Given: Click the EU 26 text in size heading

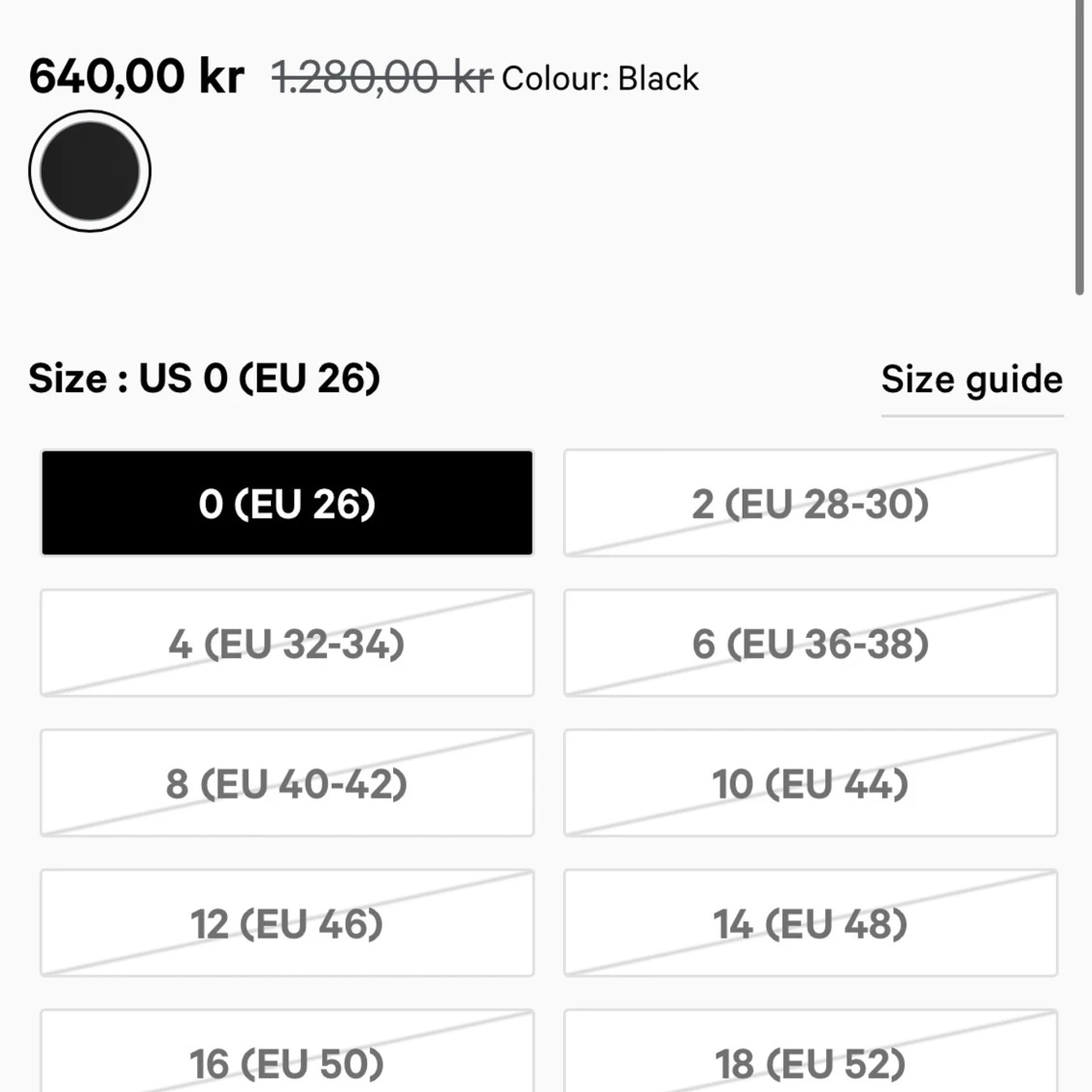Looking at the screenshot, I should click(x=310, y=379).
